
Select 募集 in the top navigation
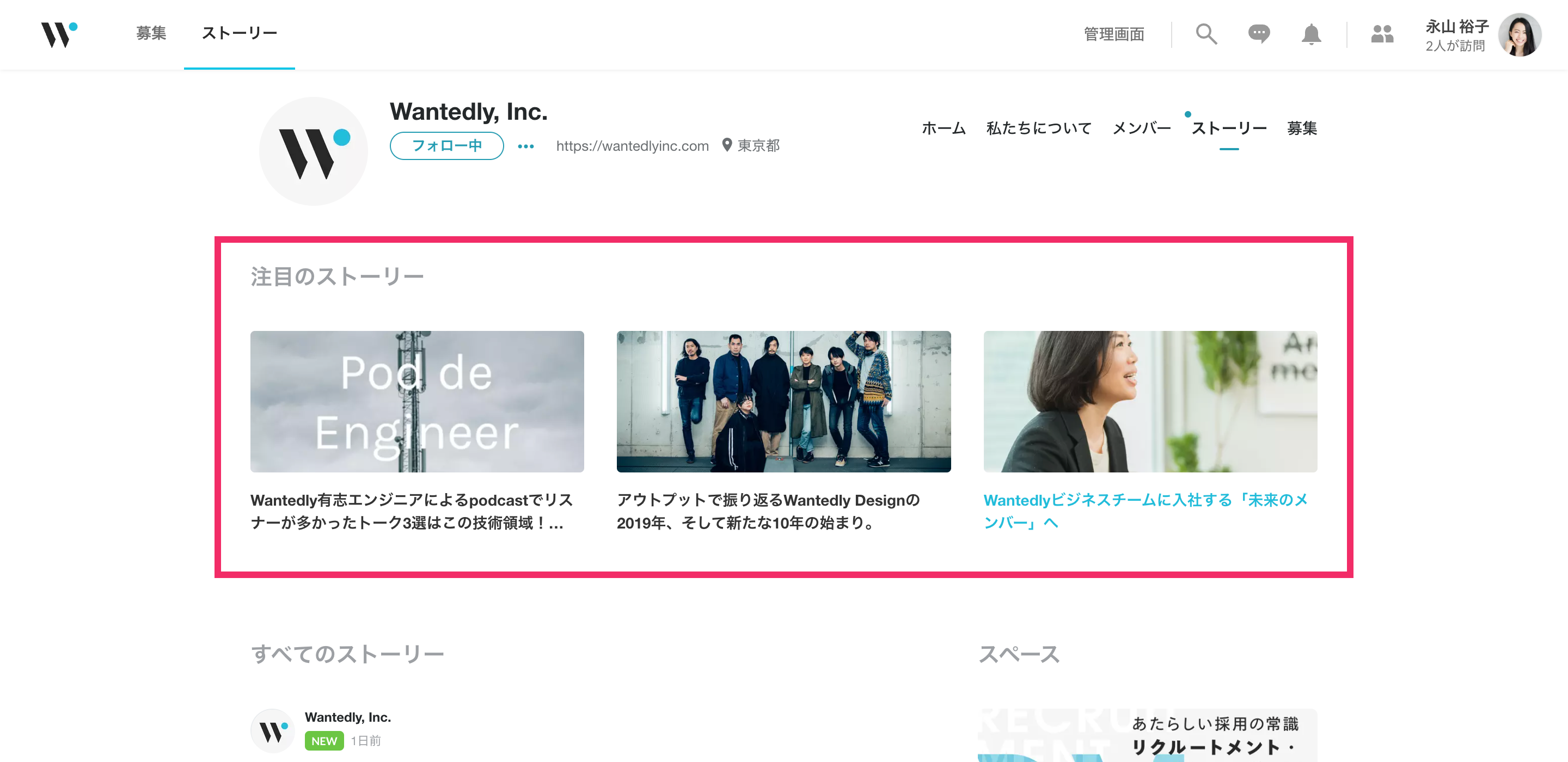click(x=151, y=33)
